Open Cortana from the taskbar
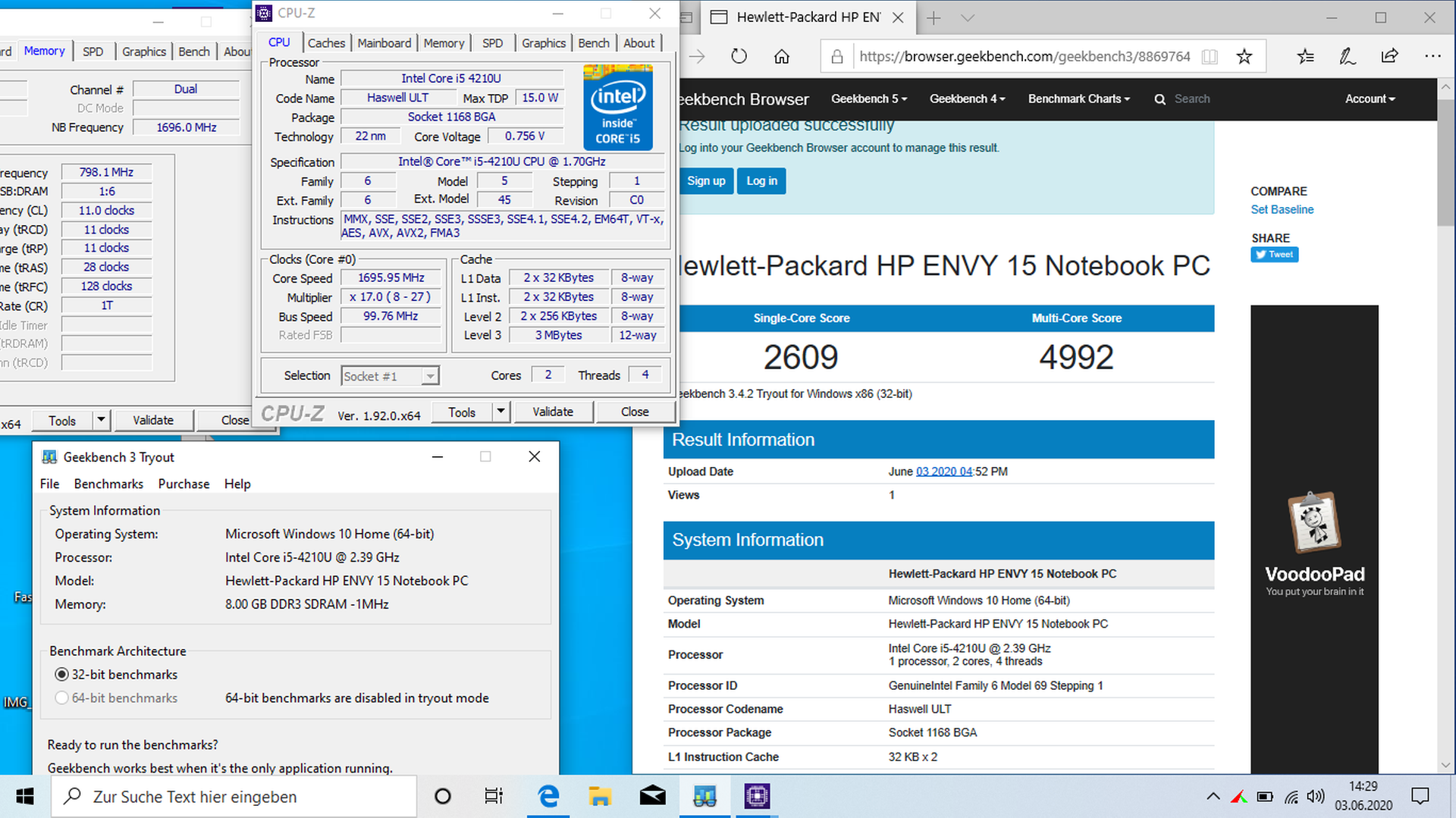Image resolution: width=1456 pixels, height=818 pixels. click(x=443, y=796)
